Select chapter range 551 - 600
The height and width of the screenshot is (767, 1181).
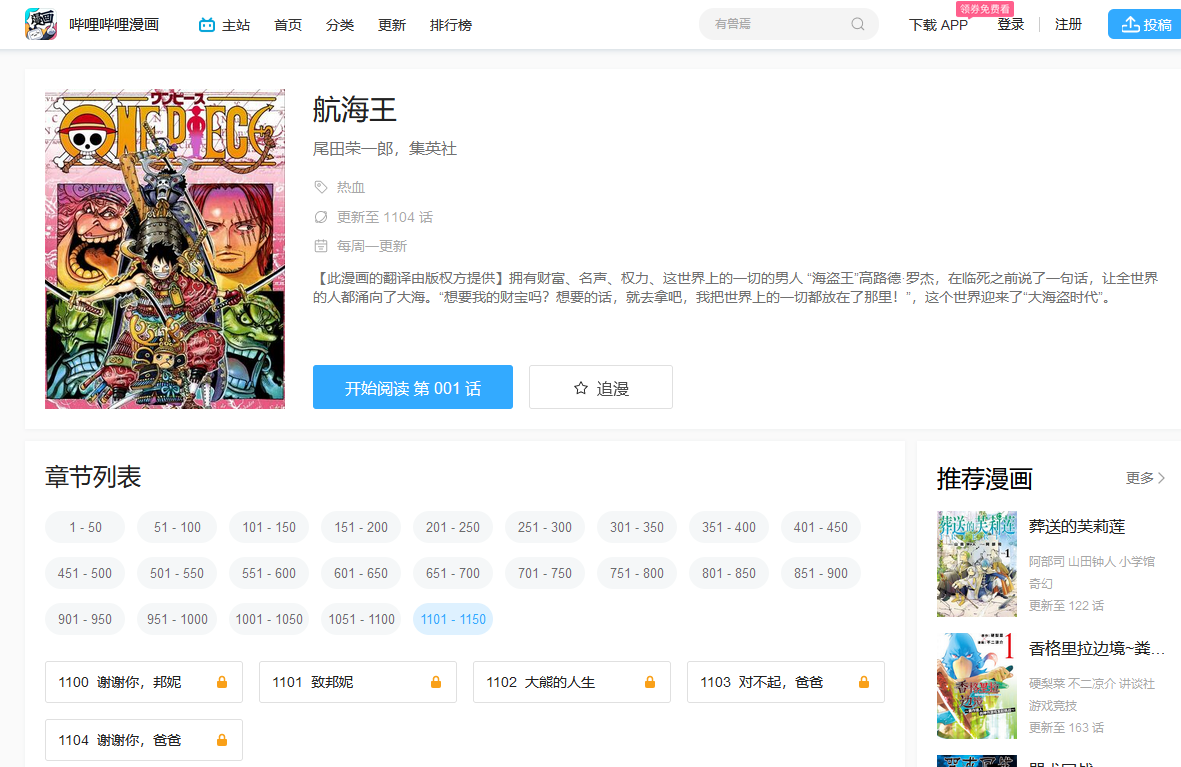(x=269, y=573)
